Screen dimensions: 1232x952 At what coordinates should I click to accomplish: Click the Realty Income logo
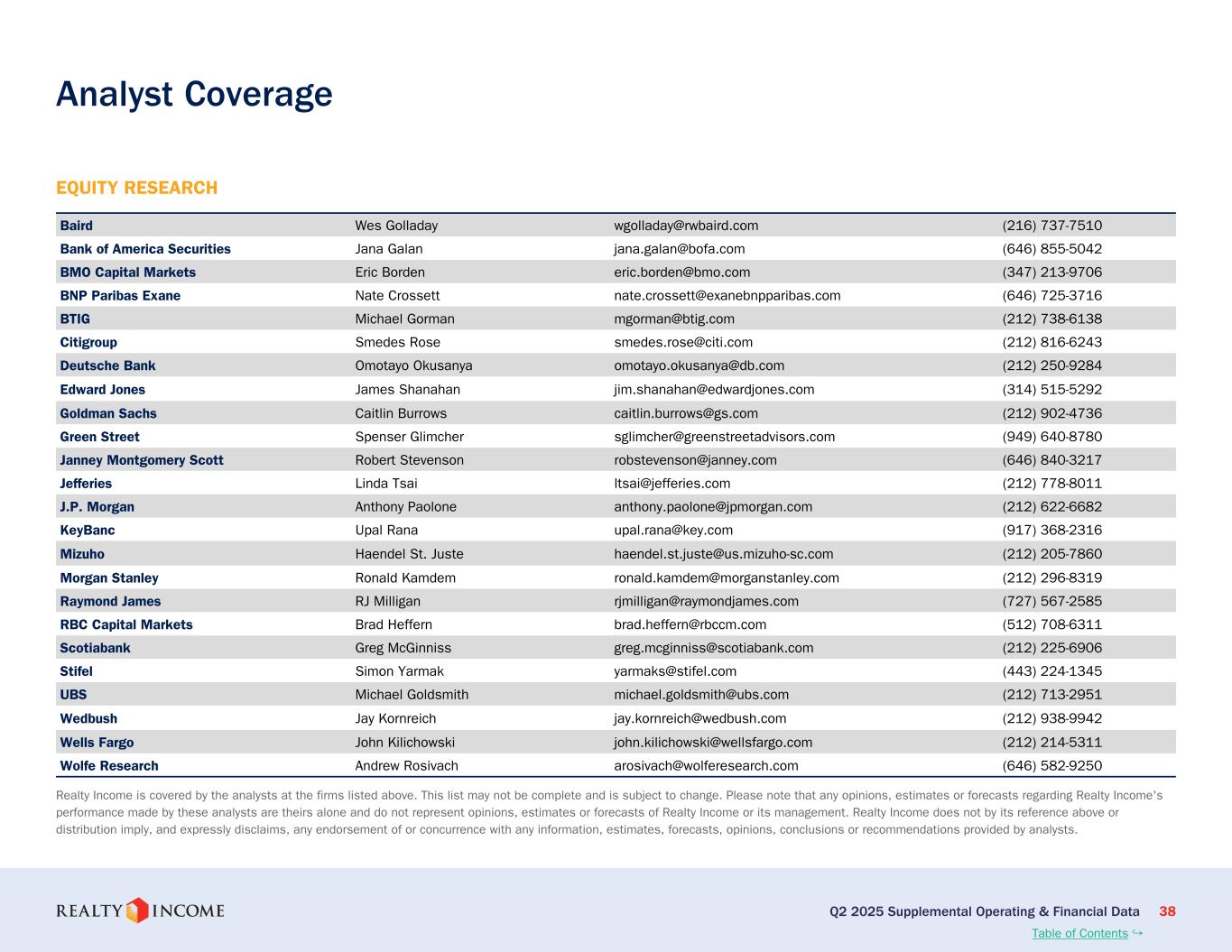140,910
